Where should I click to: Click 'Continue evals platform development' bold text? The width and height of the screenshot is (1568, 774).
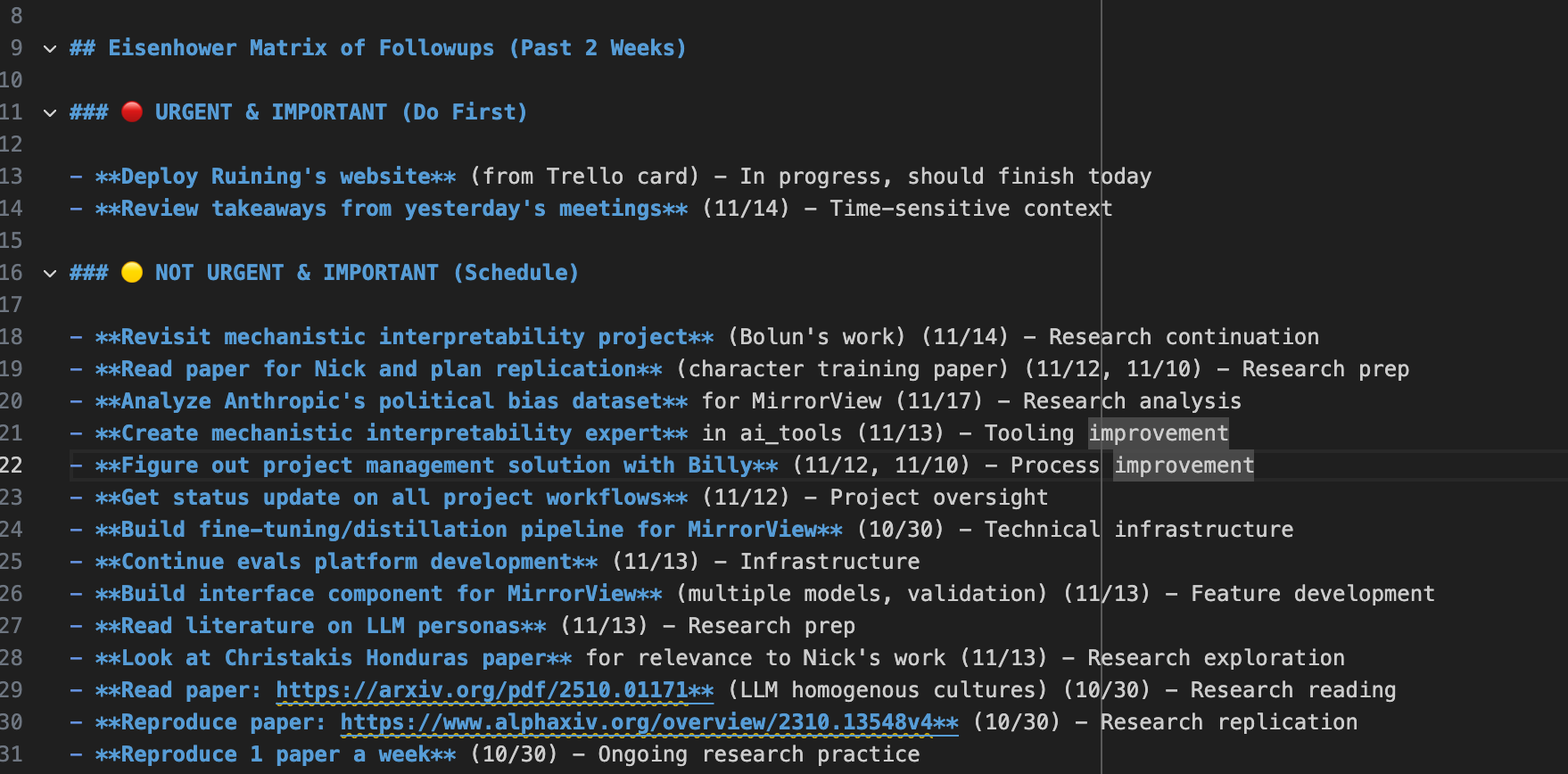click(346, 562)
